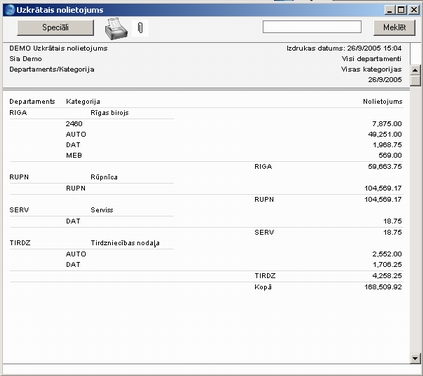This screenshot has height=376, width=423.
Task: Click the app icon in title bar
Action: point(10,10)
